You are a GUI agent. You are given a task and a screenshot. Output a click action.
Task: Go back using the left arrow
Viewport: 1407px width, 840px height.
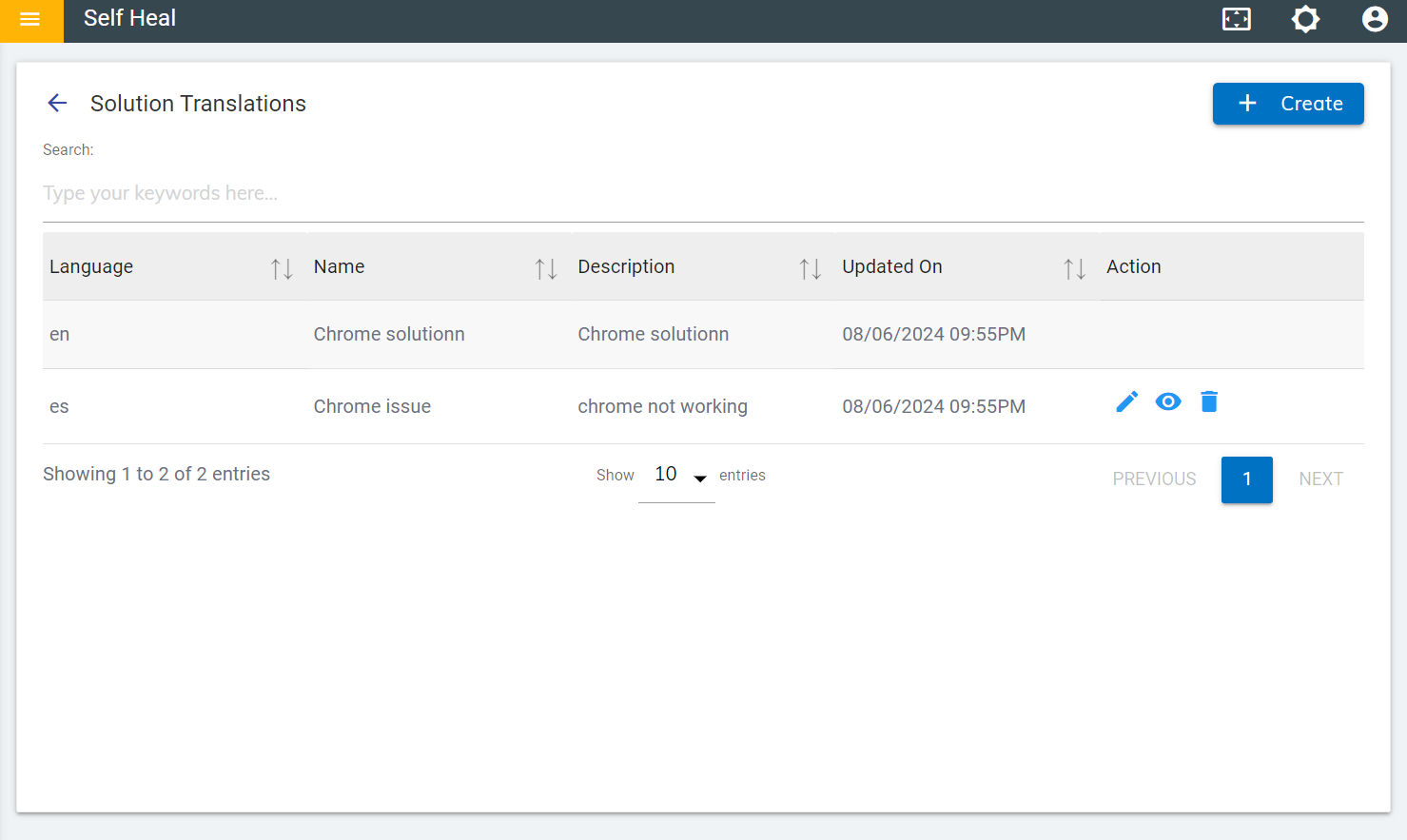(x=57, y=103)
